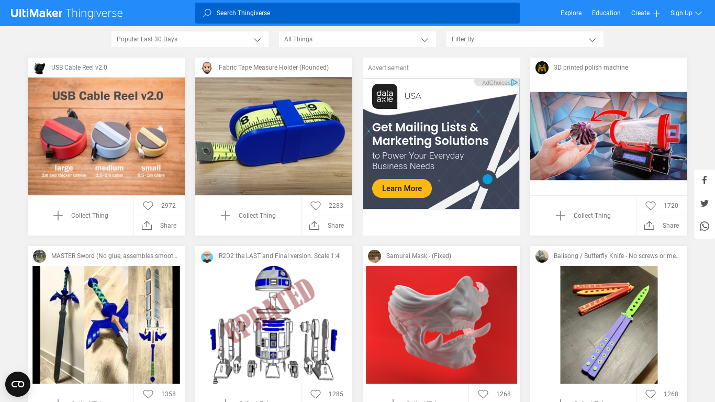Open the Education menu
The width and height of the screenshot is (715, 402).
pyautogui.click(x=606, y=13)
